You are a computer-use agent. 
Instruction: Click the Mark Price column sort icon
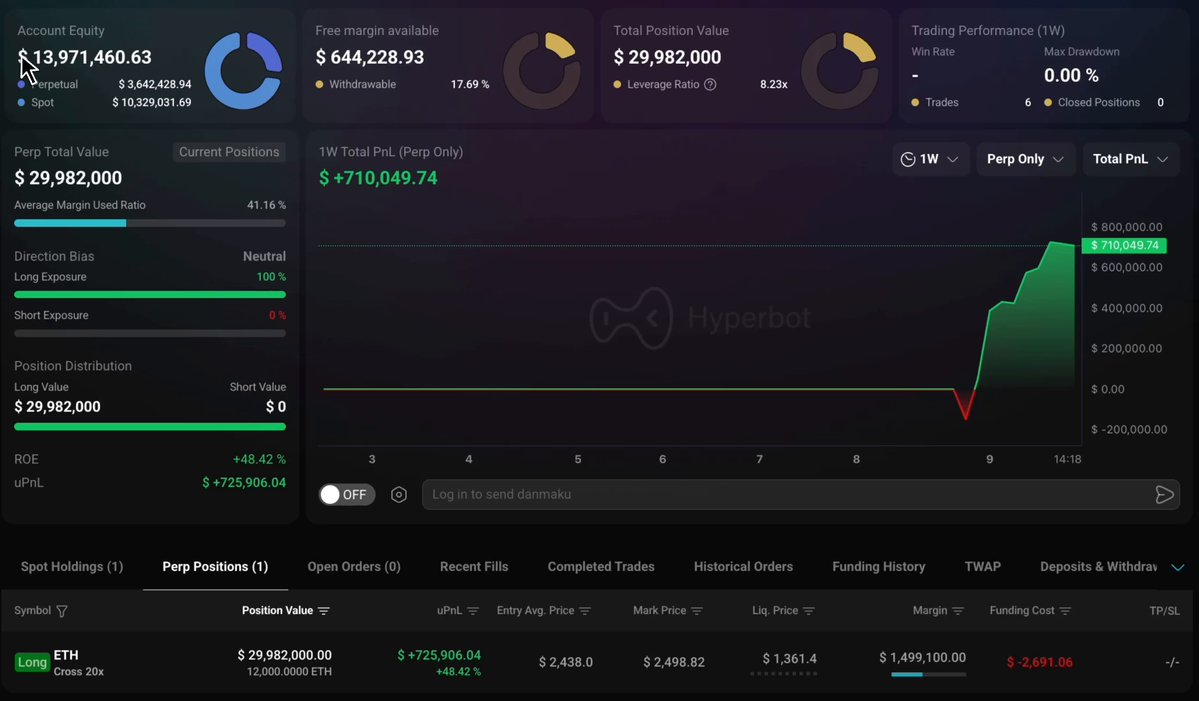pyautogui.click(x=697, y=611)
